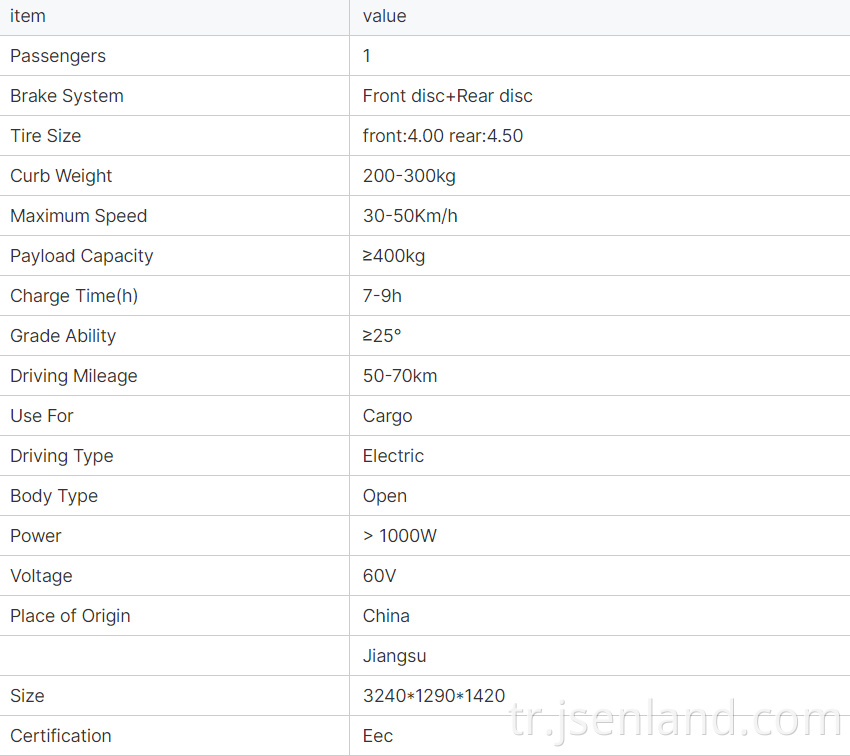Image resolution: width=850 pixels, height=756 pixels.
Task: Click the 'Electric' driving type value
Action: click(x=394, y=456)
